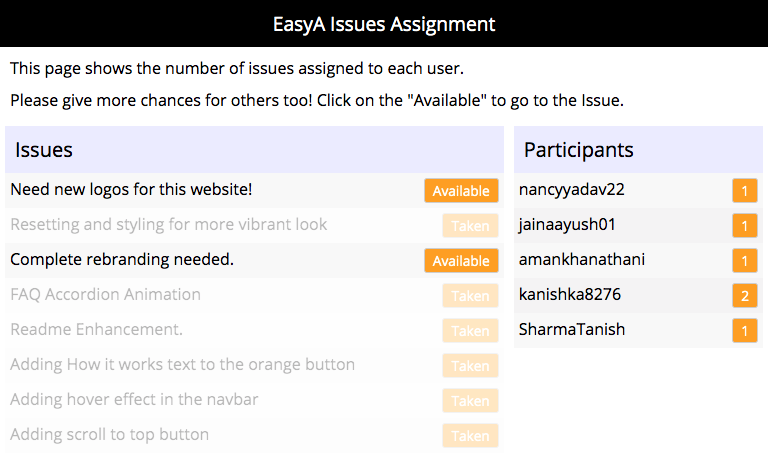This screenshot has height=460, width=768.
Task: Click Taken badge for Resetting and styling
Action: pyautogui.click(x=470, y=226)
